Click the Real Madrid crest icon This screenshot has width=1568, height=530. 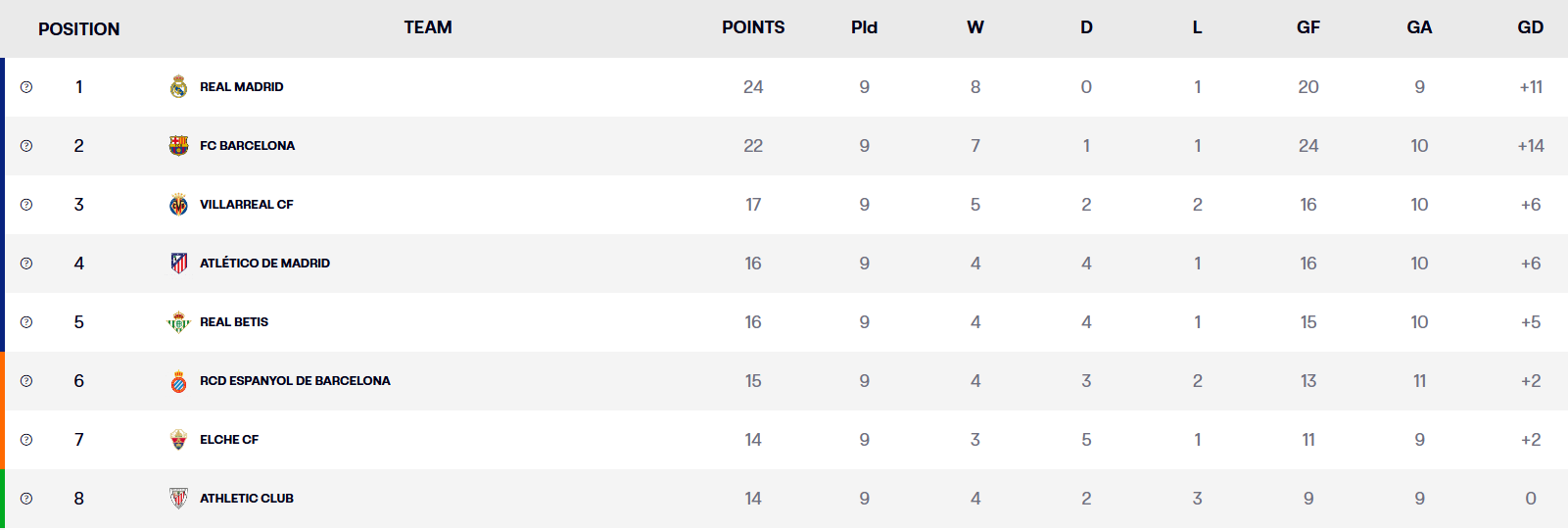click(x=178, y=87)
